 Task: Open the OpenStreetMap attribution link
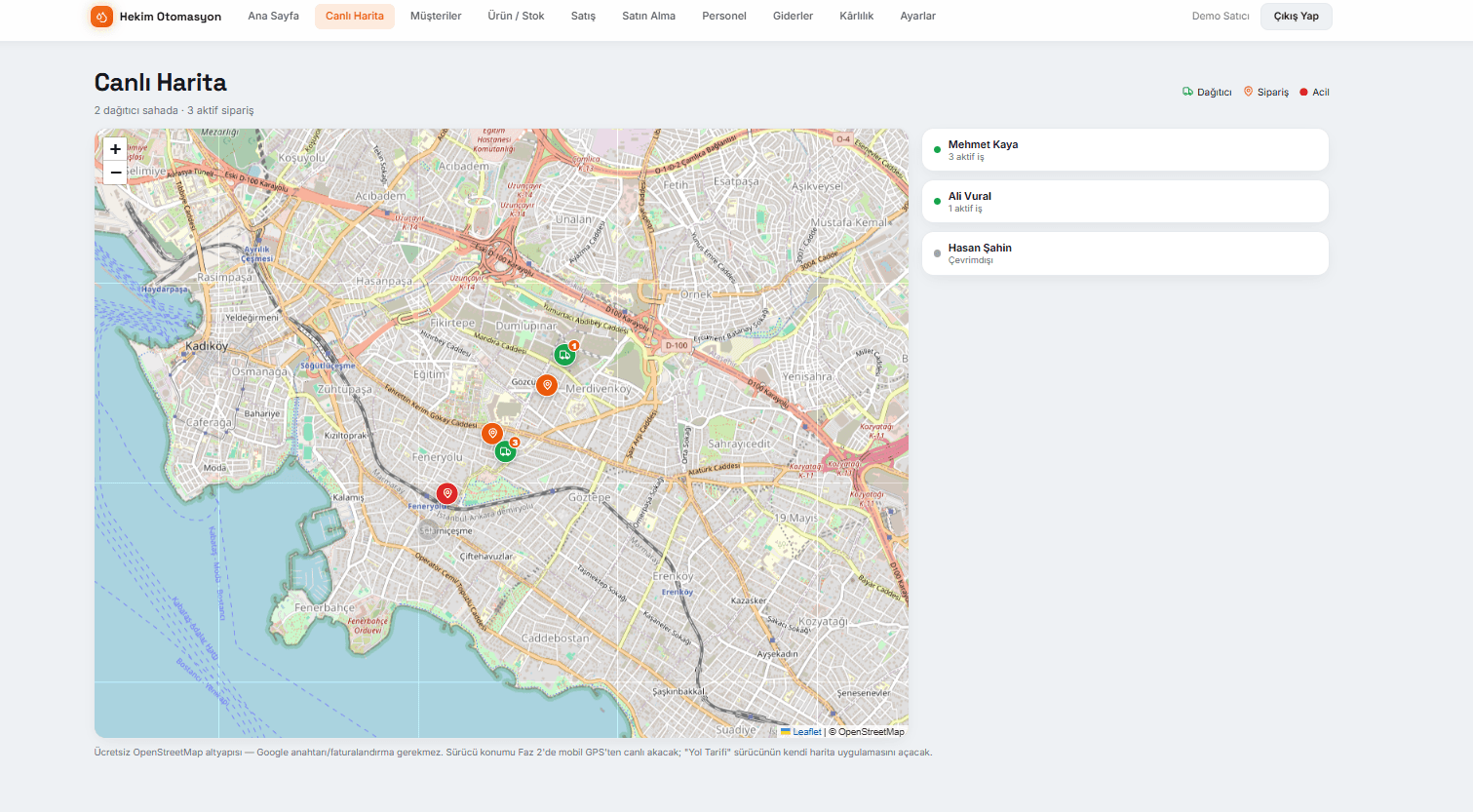coord(871,732)
